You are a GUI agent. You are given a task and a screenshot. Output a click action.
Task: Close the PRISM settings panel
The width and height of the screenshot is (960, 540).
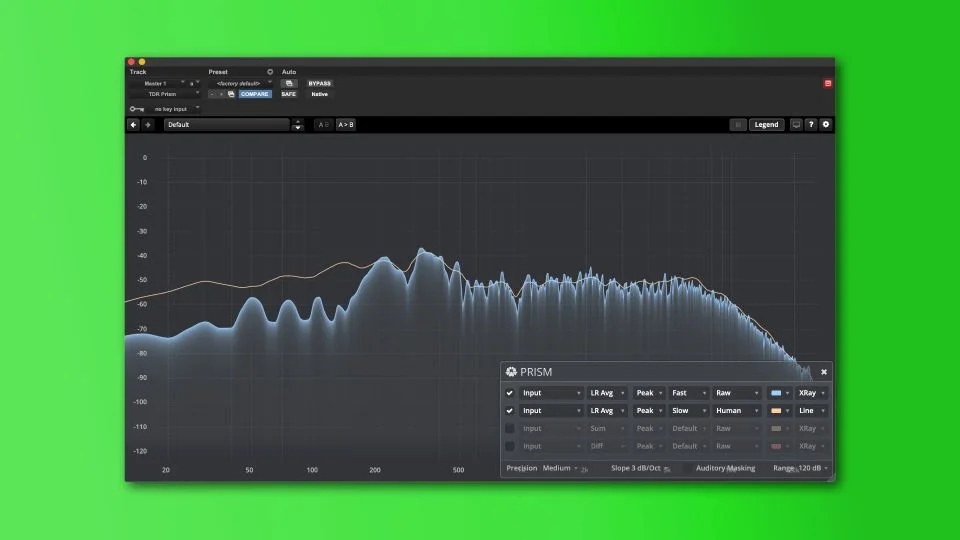click(x=823, y=372)
